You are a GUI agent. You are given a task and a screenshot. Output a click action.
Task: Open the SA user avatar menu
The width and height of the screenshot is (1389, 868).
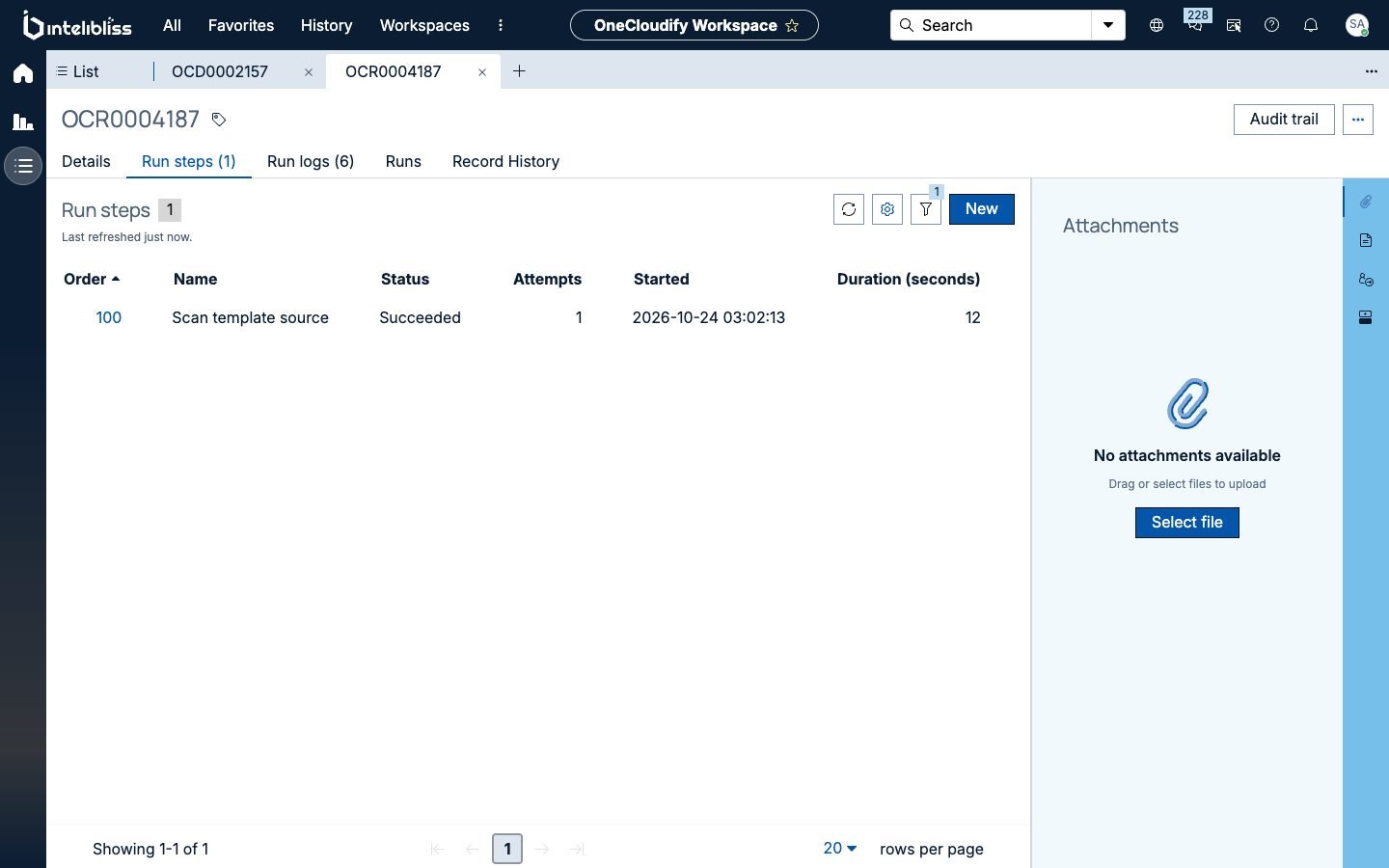[1357, 25]
